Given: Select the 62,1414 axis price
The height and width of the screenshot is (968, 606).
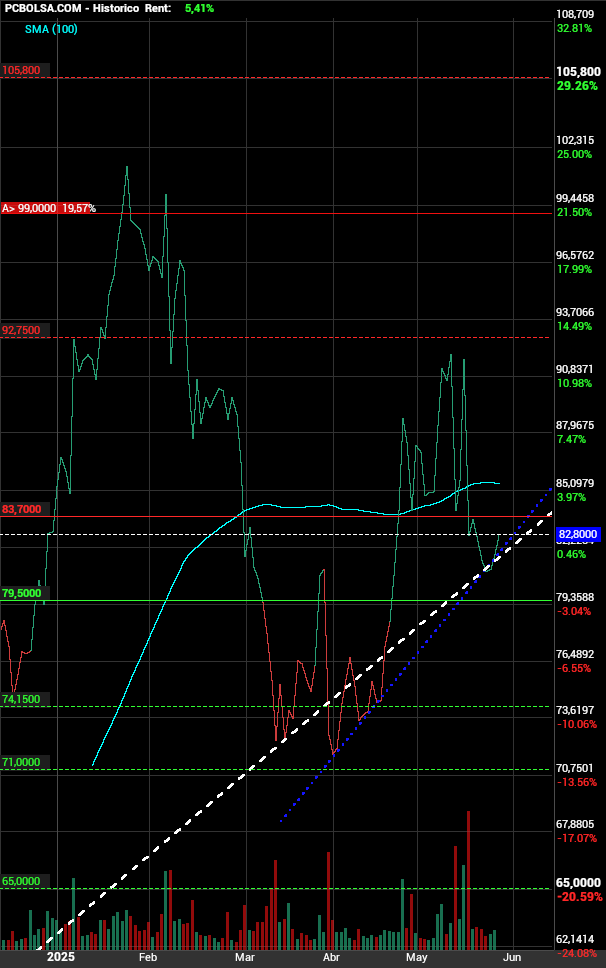Looking at the screenshot, I should pyautogui.click(x=575, y=940).
